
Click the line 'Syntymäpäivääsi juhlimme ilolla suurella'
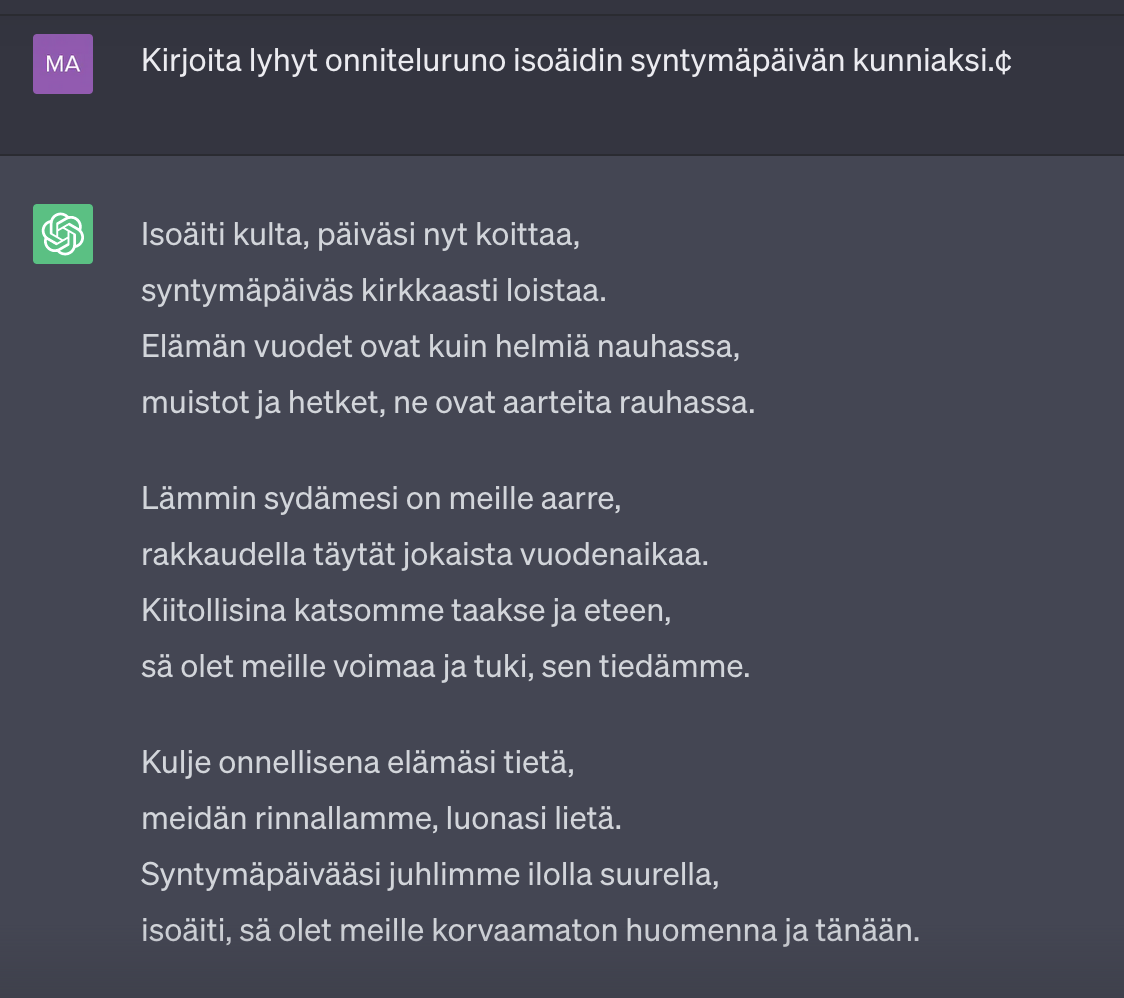430,875
